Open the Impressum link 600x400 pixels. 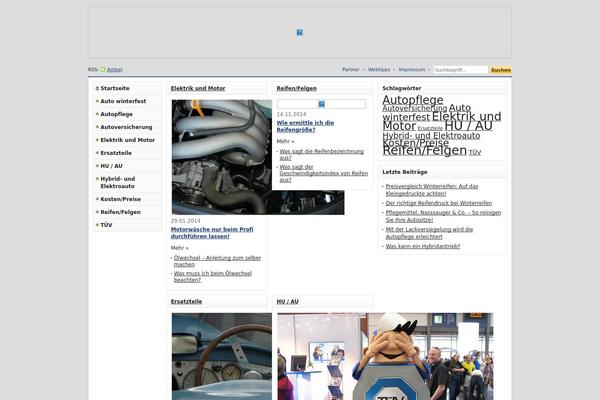coord(412,70)
